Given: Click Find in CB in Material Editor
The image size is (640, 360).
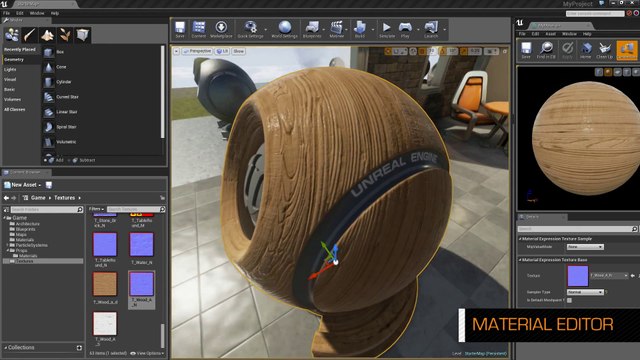Looking at the screenshot, I should click(x=546, y=50).
